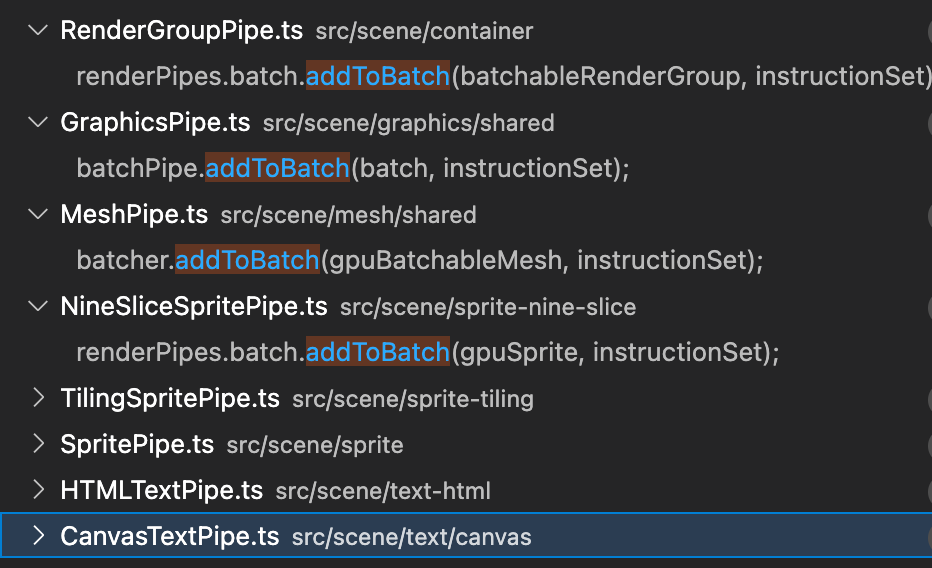
Task: Select the NineSliceSpritePipe.ts file name
Action: click(x=194, y=307)
